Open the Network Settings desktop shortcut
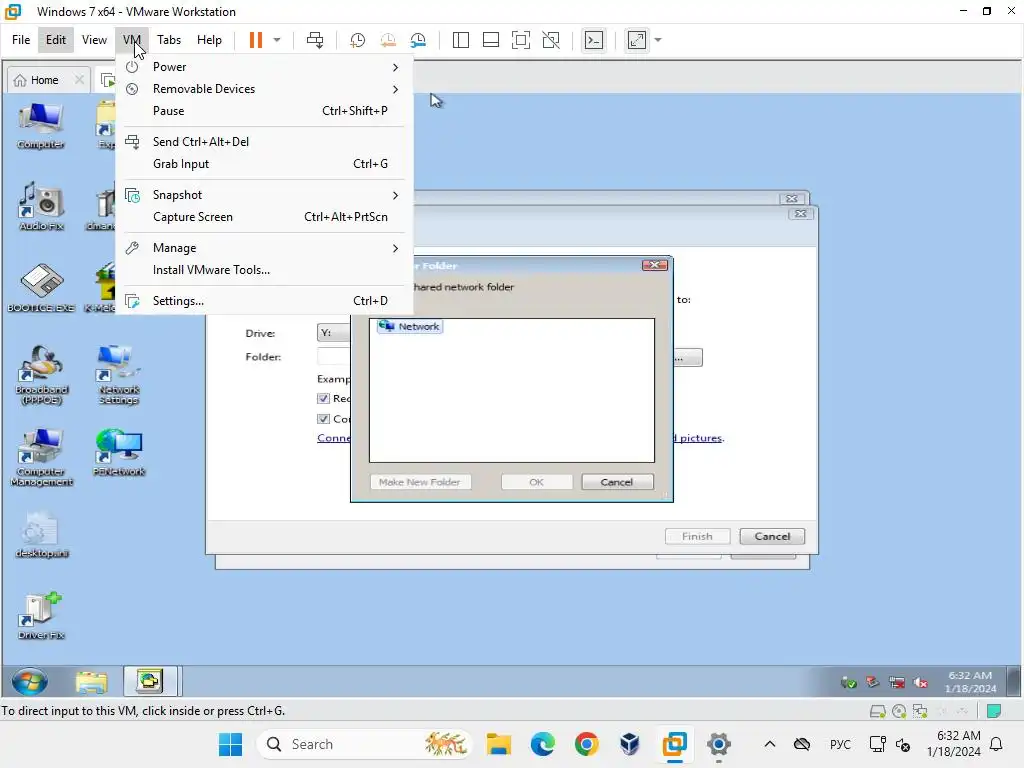The height and width of the screenshot is (768, 1024). tap(119, 375)
